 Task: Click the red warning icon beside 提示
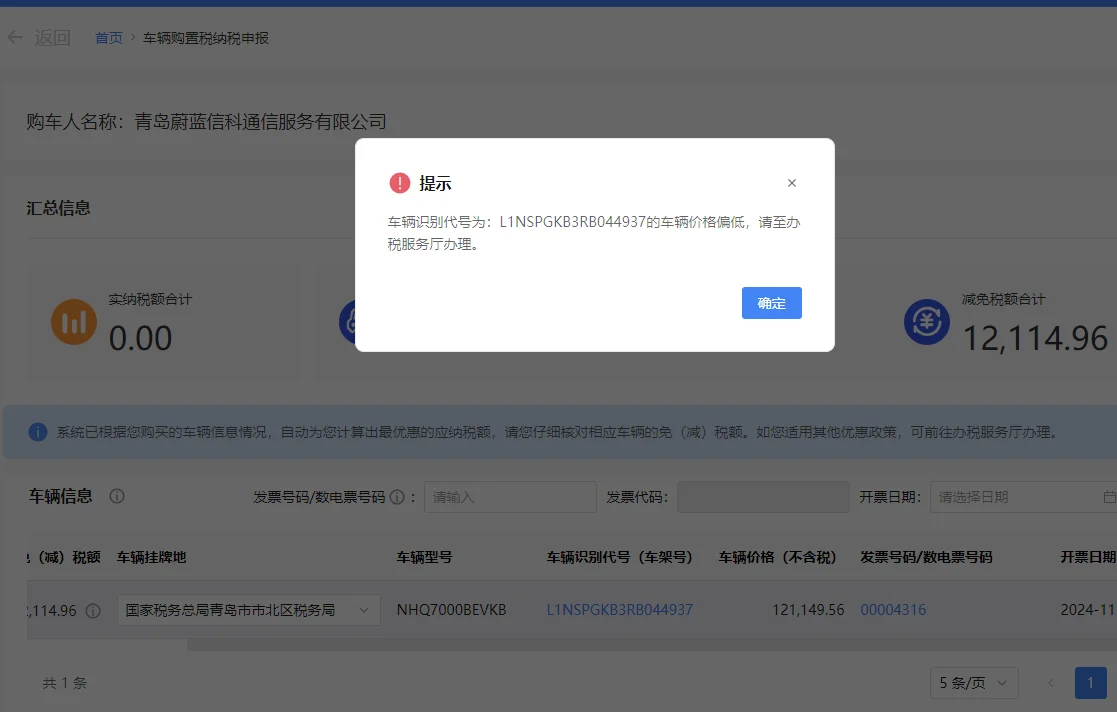400,183
